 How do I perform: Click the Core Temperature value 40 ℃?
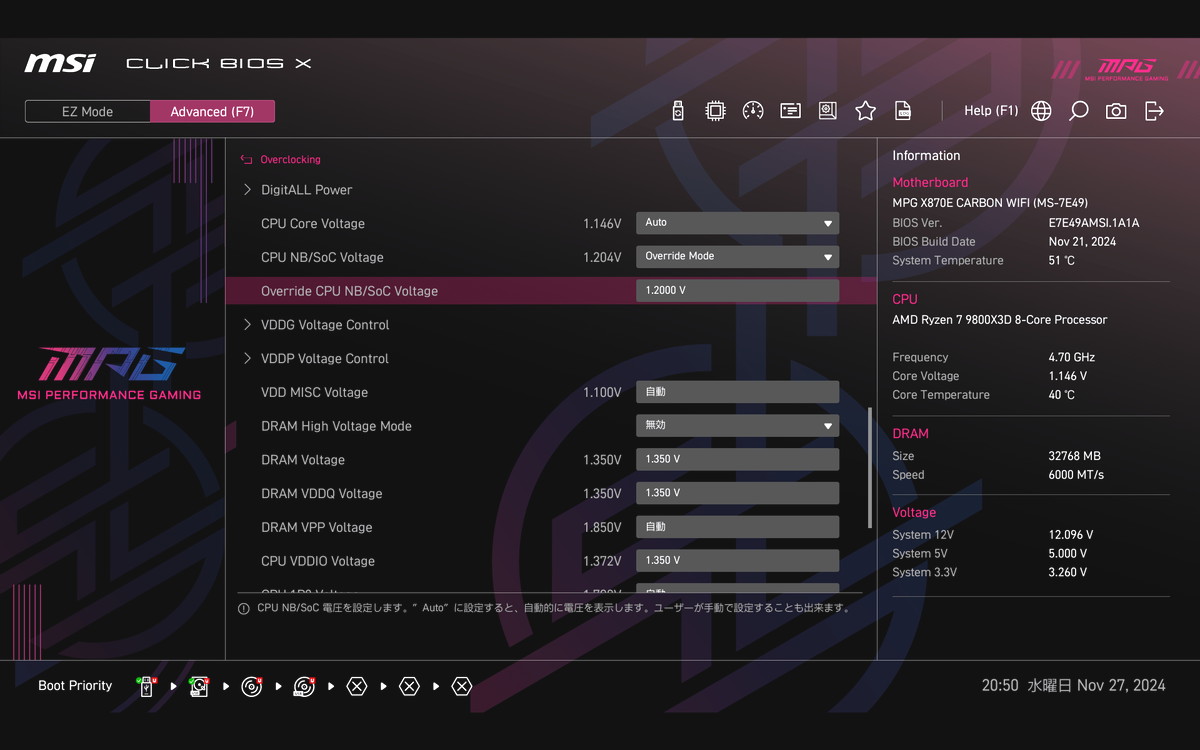tap(1061, 395)
